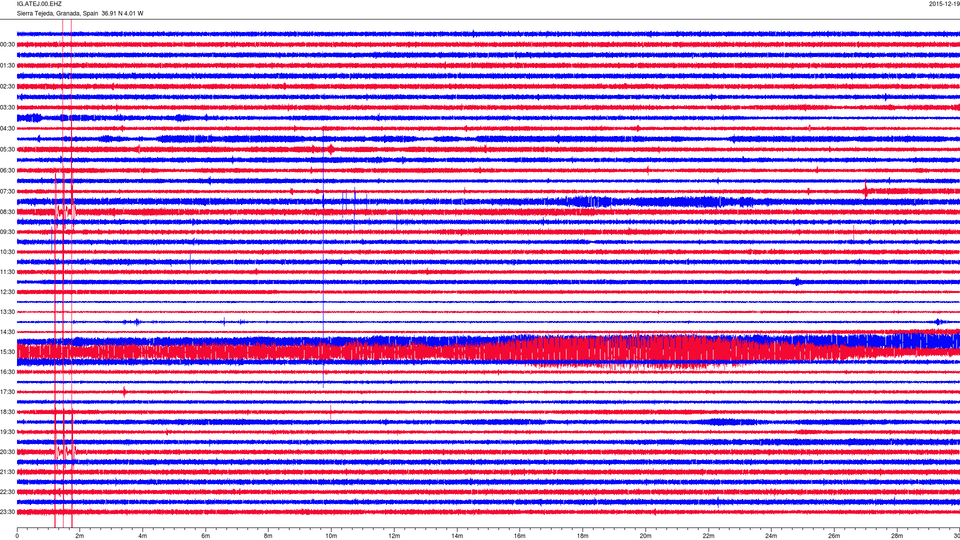
Task: Select the 22:30 time label
Action: (x=7, y=492)
